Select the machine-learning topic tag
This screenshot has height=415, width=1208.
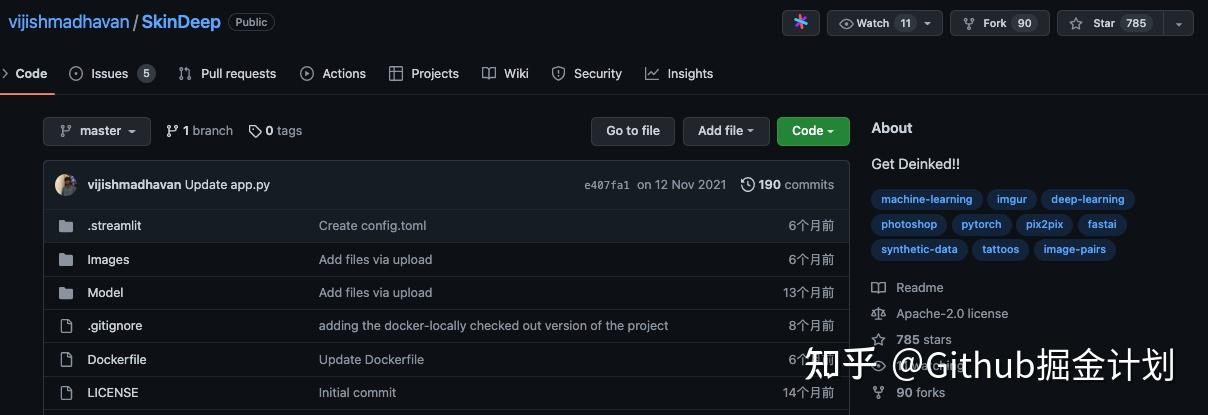[x=926, y=200]
